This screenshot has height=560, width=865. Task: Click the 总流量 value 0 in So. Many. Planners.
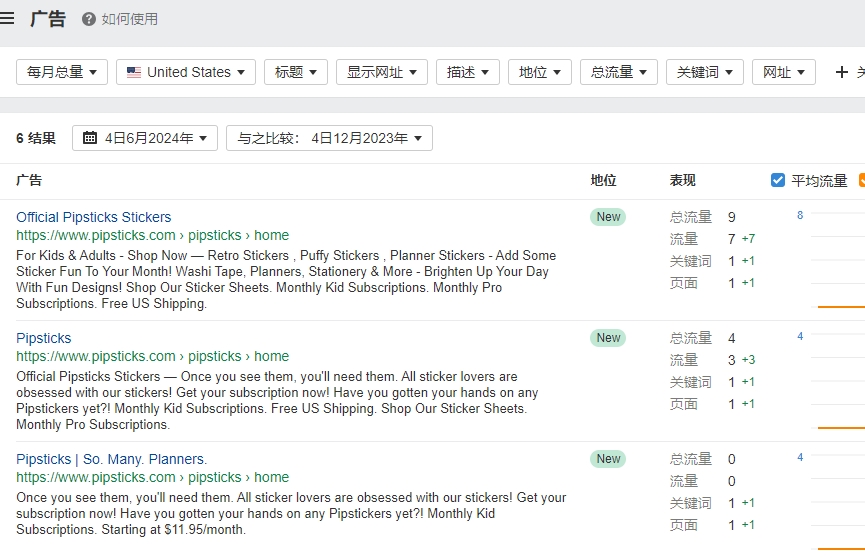click(x=731, y=459)
